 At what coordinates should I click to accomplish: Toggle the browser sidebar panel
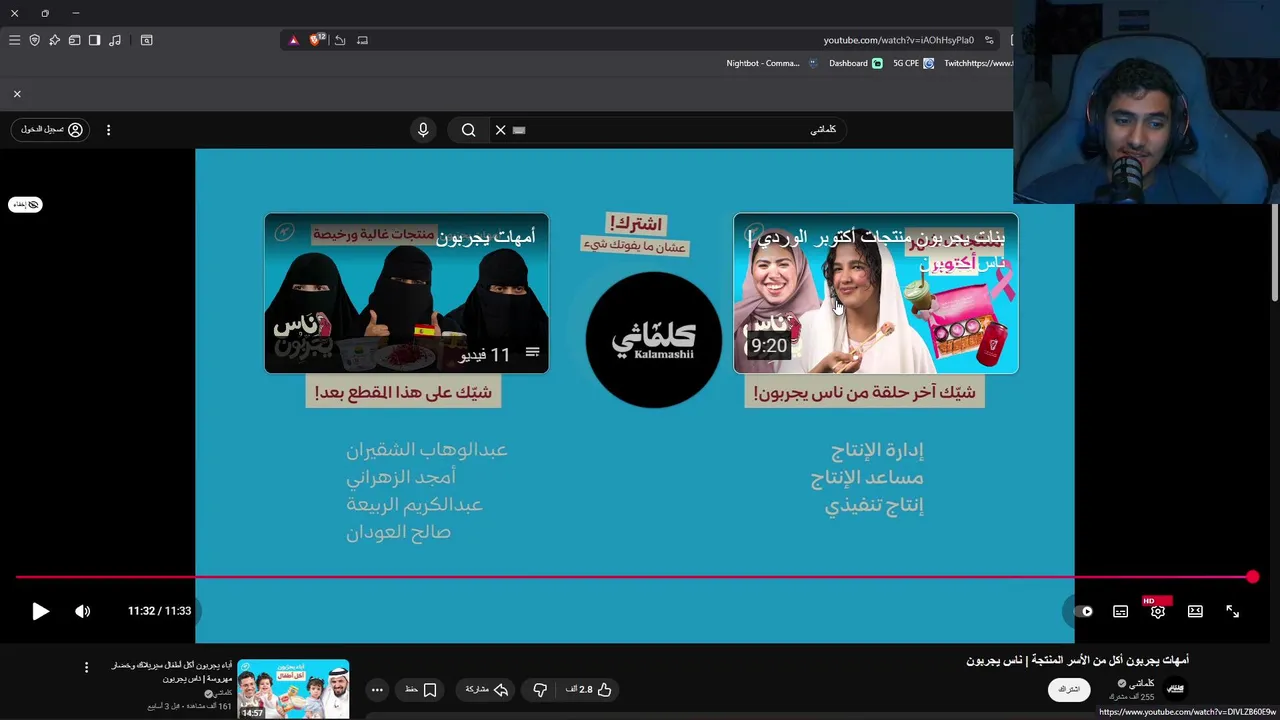(x=94, y=40)
